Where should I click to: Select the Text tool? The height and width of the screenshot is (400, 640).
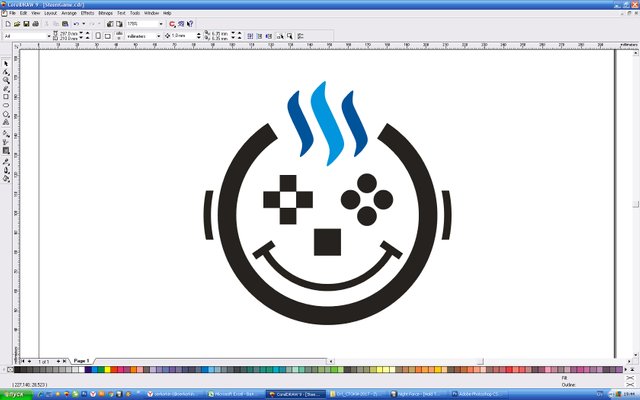point(6,122)
